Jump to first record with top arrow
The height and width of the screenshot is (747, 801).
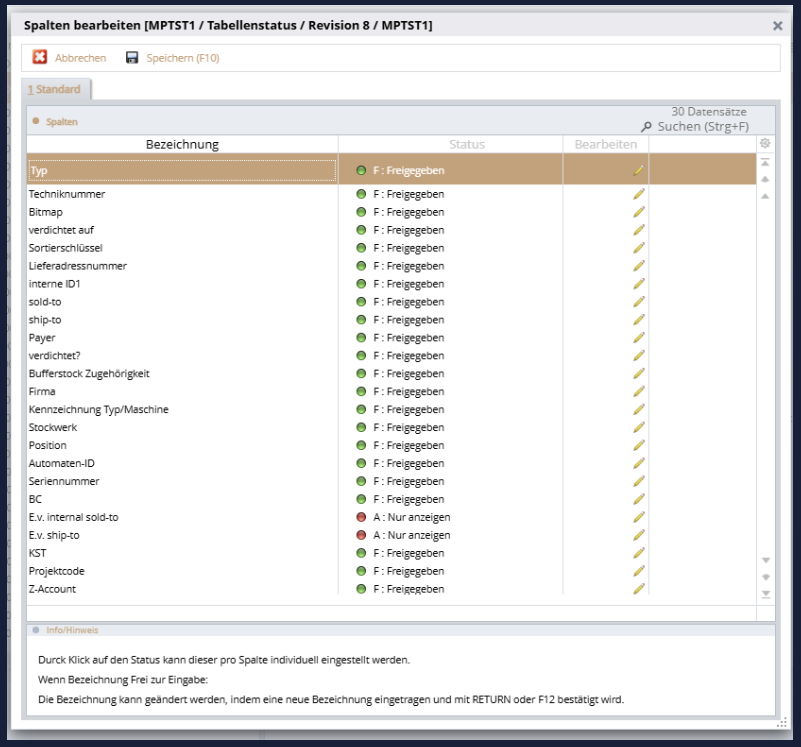(x=765, y=162)
